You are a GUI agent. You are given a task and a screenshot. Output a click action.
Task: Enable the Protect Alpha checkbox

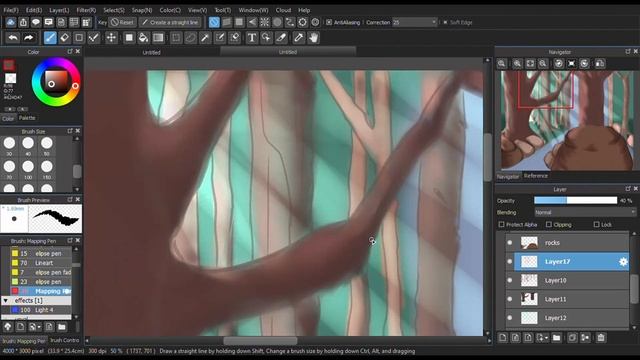502,224
